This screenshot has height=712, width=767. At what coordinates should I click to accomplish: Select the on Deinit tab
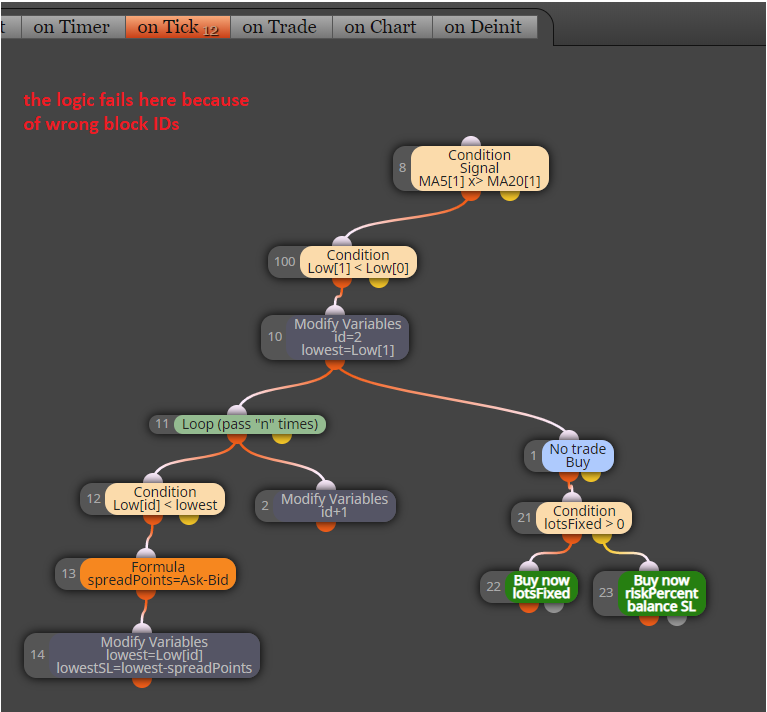pos(484,27)
